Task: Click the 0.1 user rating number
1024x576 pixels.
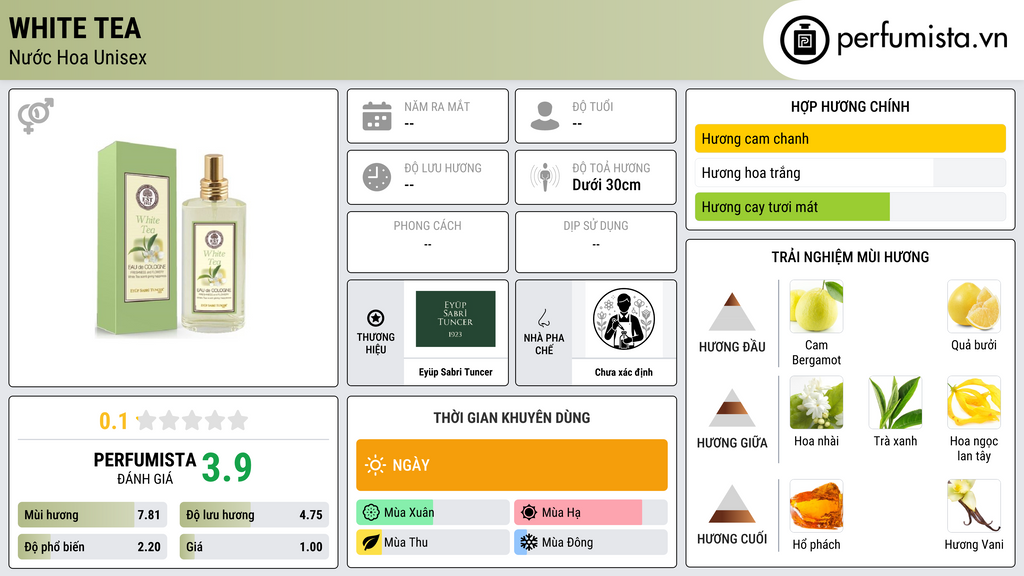Action: pyautogui.click(x=114, y=421)
